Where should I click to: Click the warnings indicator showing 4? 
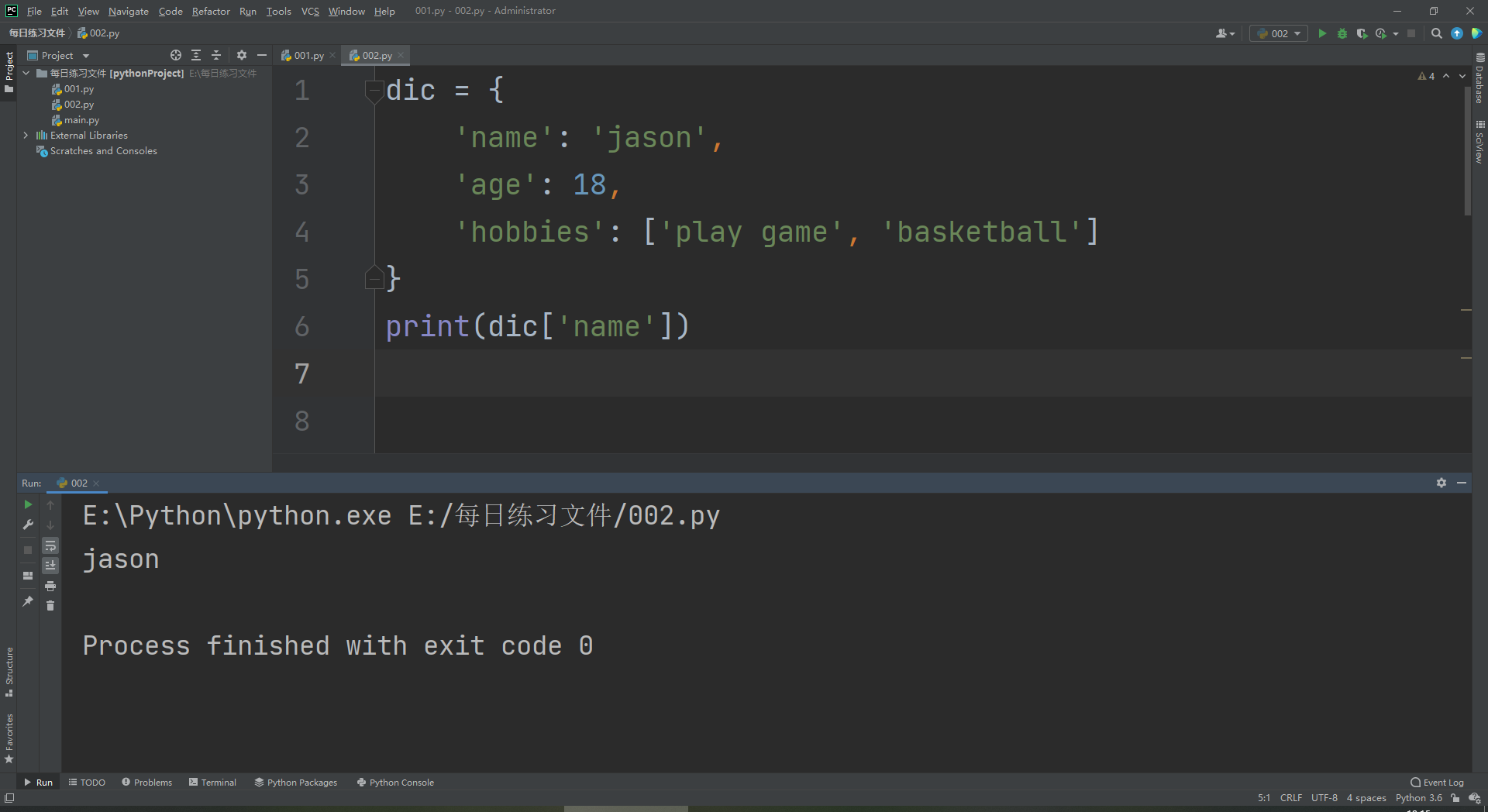1426,76
